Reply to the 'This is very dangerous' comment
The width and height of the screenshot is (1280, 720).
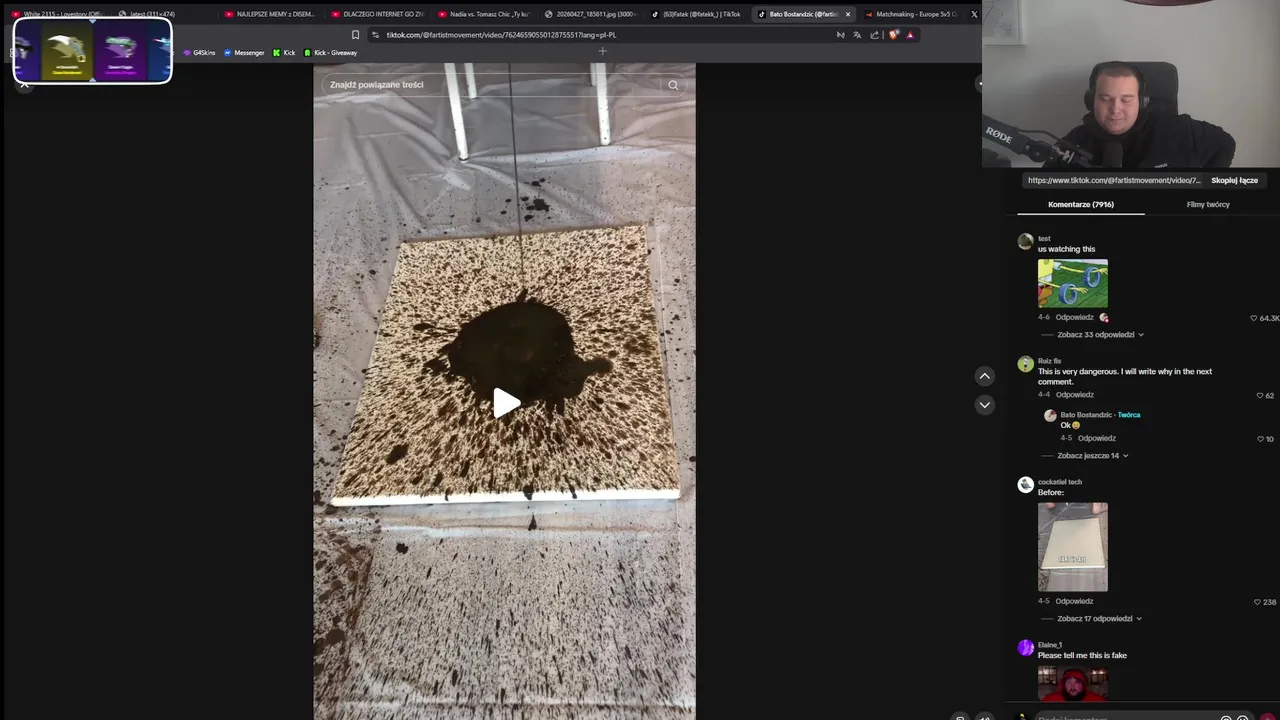(1074, 394)
